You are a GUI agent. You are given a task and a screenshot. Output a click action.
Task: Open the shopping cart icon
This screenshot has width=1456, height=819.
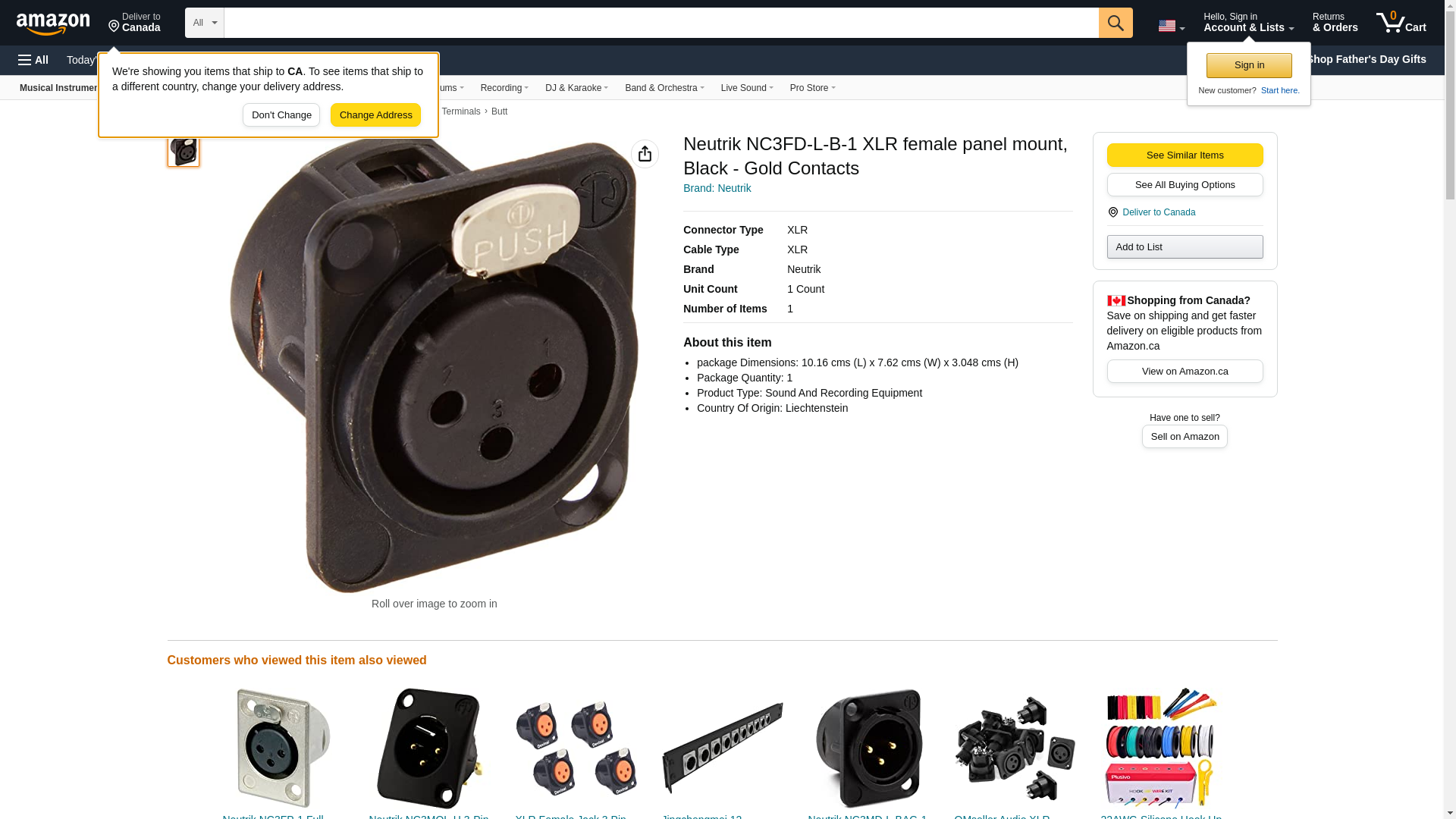[x=1401, y=23]
